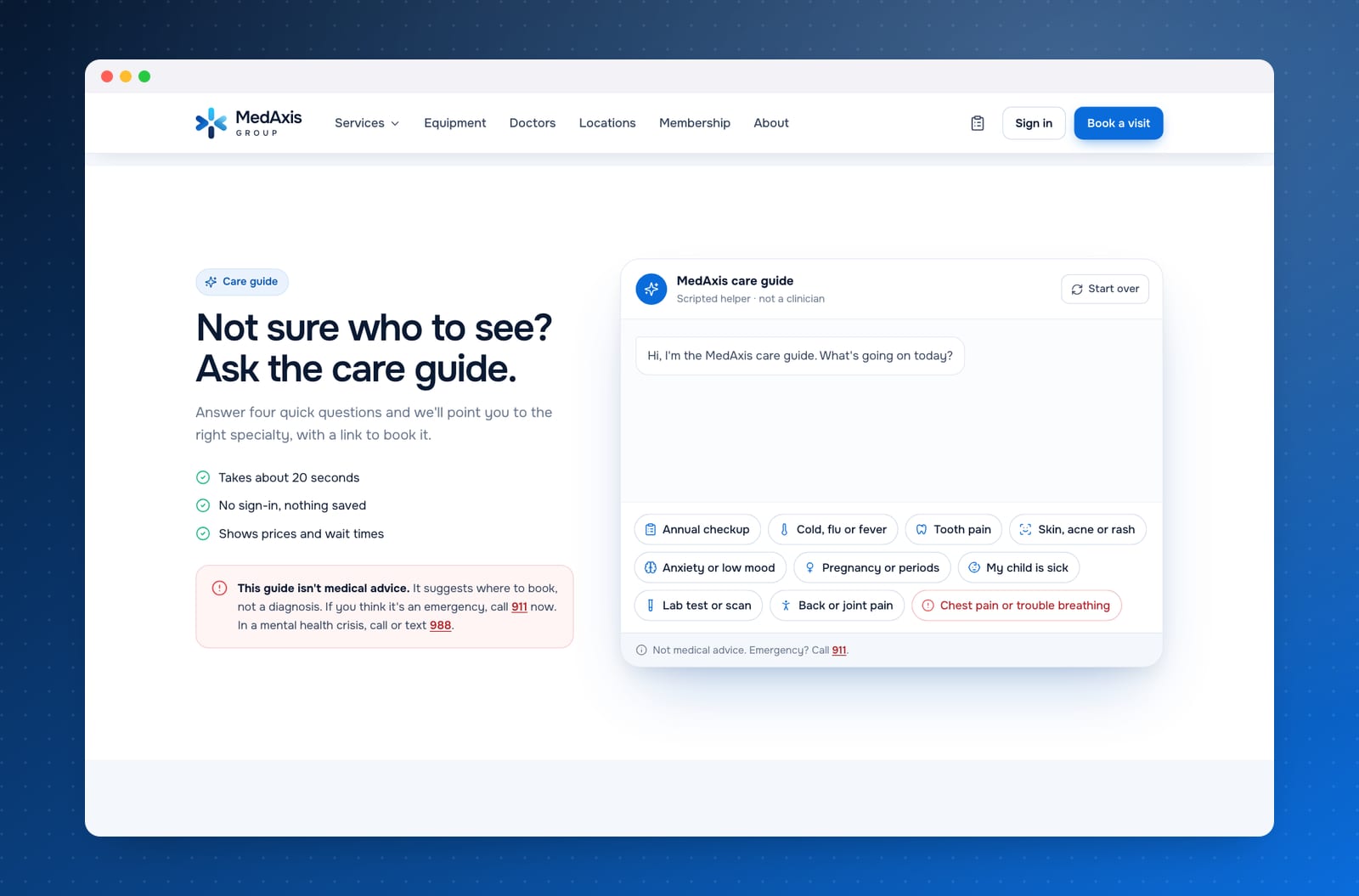Image resolution: width=1359 pixels, height=896 pixels.
Task: Click the green macOS maximize window dot
Action: (144, 76)
